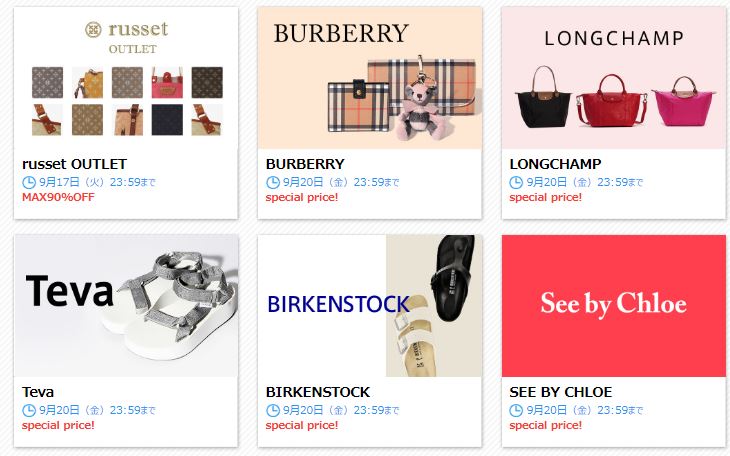Click the russet logo emblem in banner
This screenshot has width=730, height=456.
93,30
